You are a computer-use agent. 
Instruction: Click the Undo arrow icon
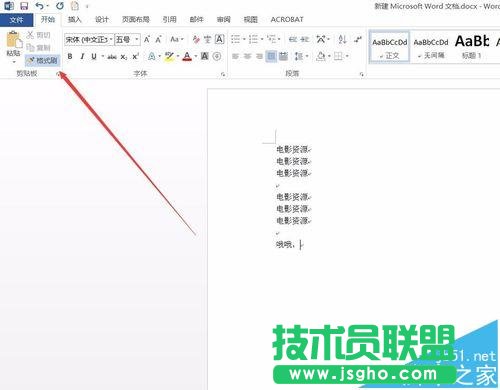[39, 6]
